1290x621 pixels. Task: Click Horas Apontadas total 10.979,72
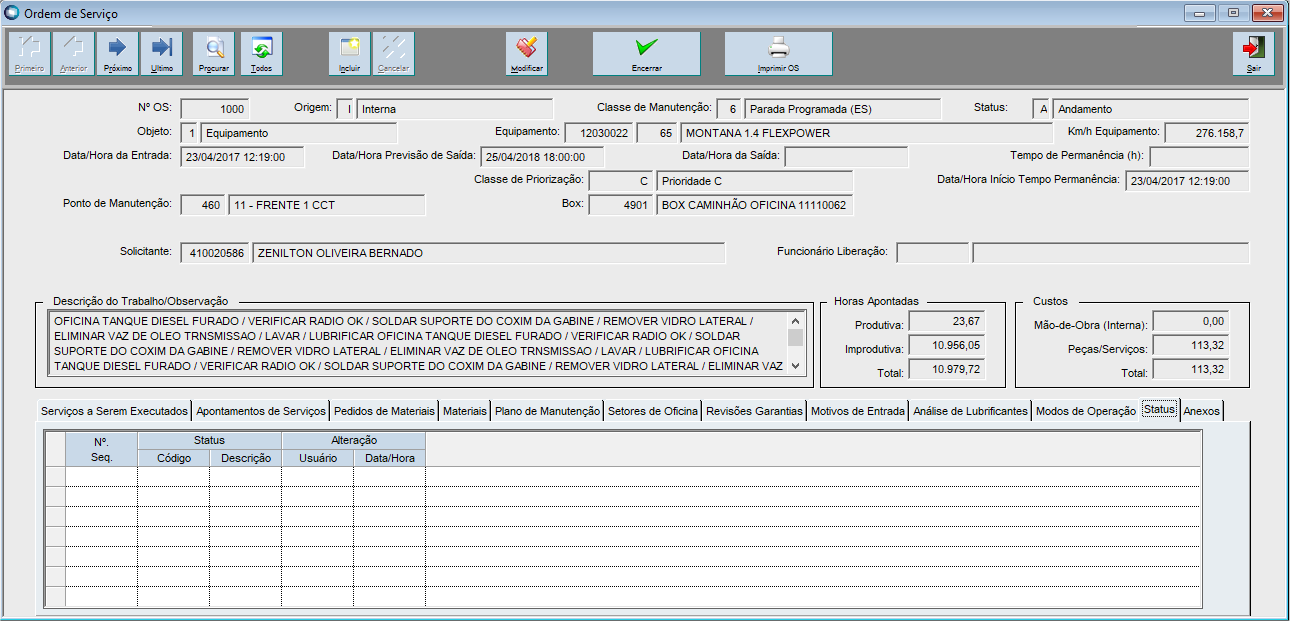point(945,370)
